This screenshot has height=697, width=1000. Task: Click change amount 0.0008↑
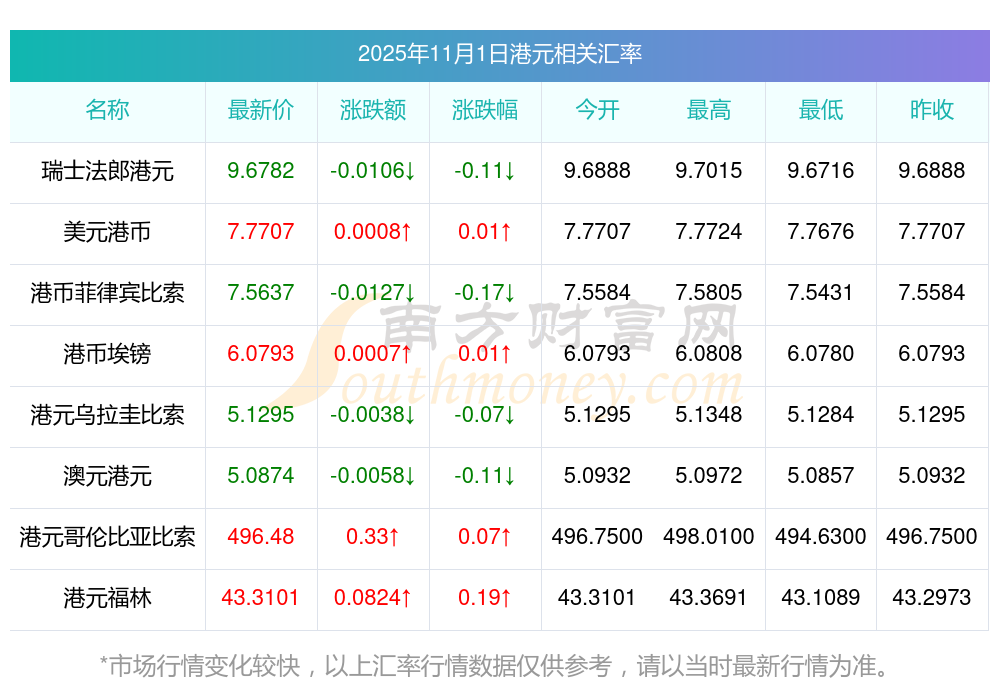pos(372,231)
